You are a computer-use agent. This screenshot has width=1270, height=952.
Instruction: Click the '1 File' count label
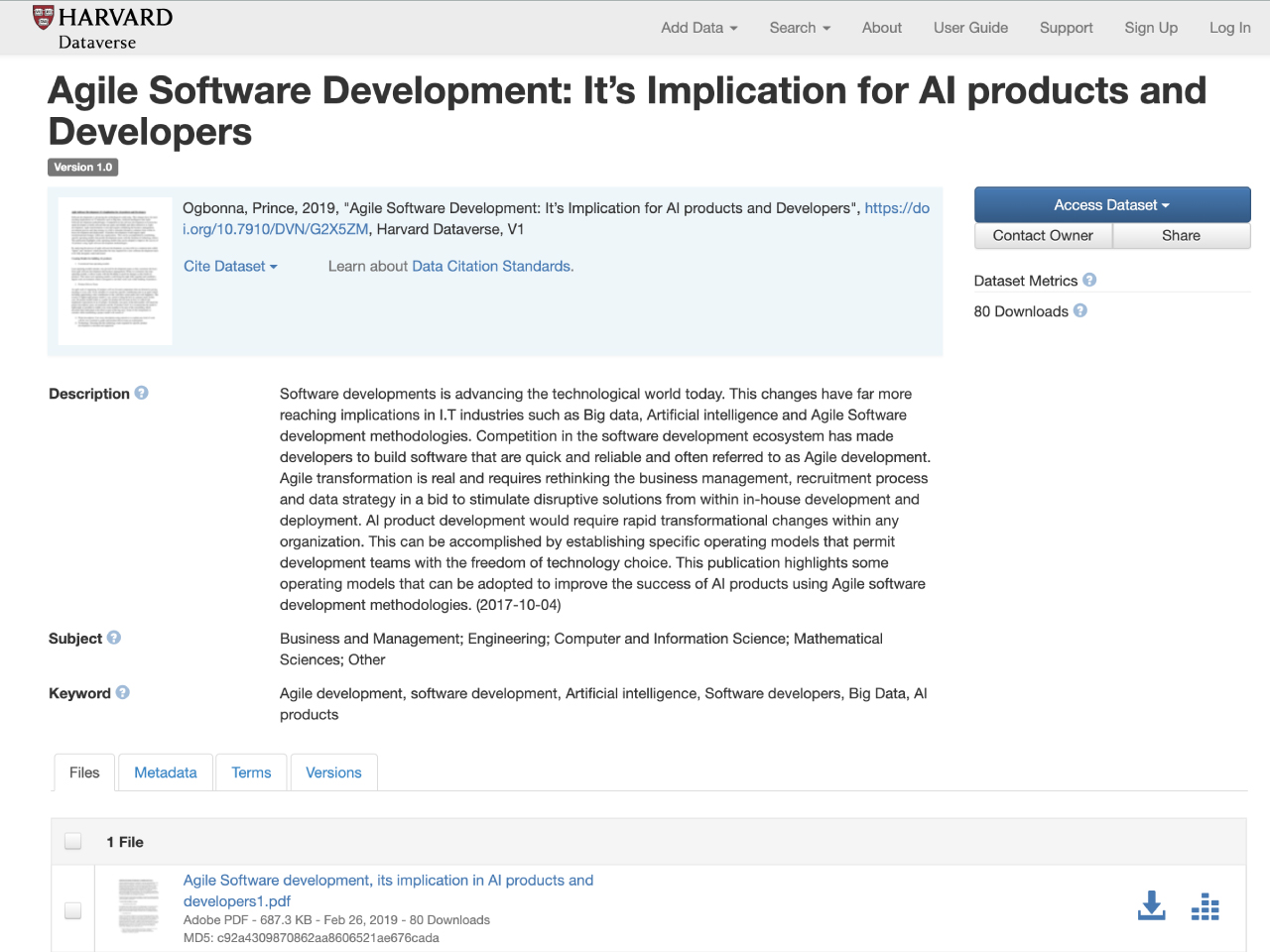point(125,842)
